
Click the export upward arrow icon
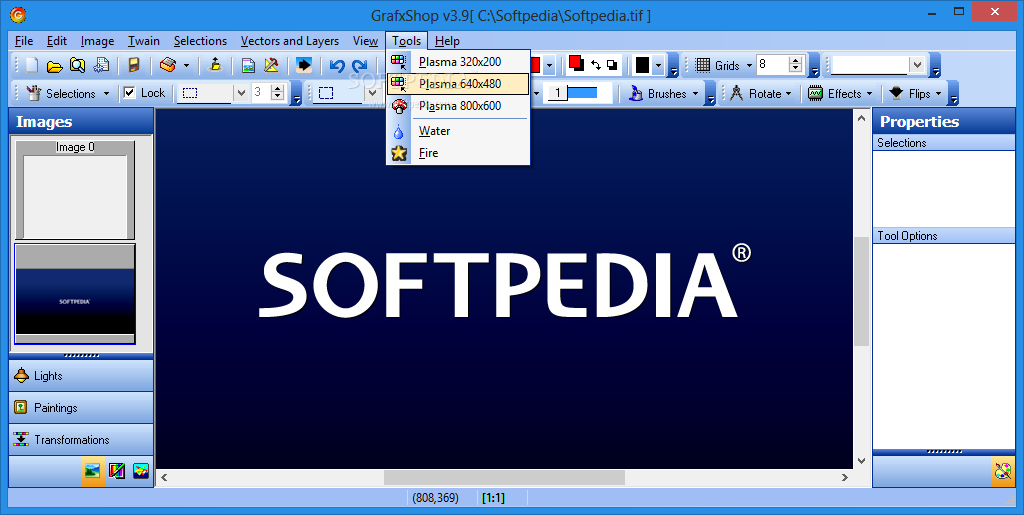(x=216, y=65)
